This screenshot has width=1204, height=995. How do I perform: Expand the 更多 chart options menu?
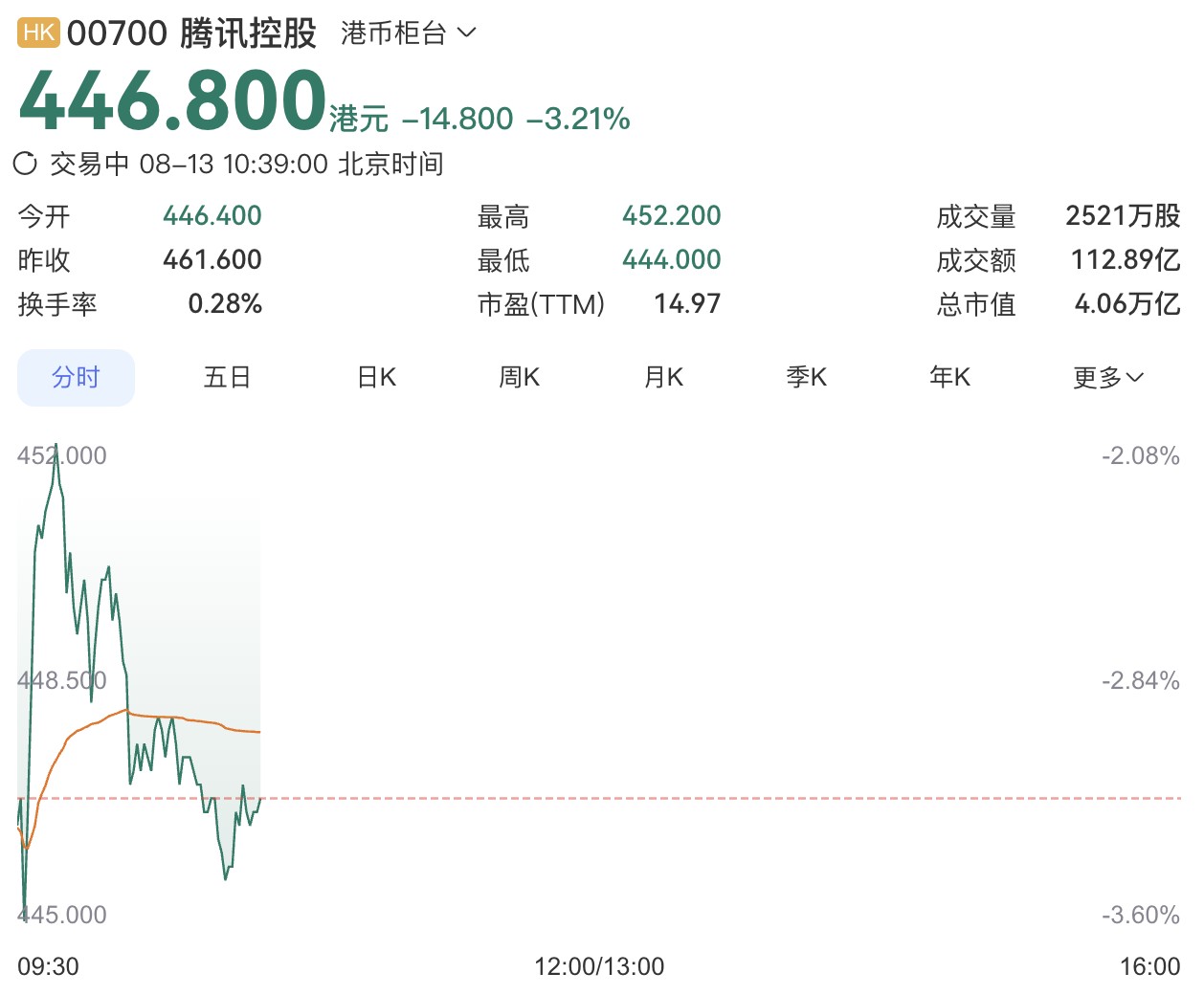coord(1108,378)
